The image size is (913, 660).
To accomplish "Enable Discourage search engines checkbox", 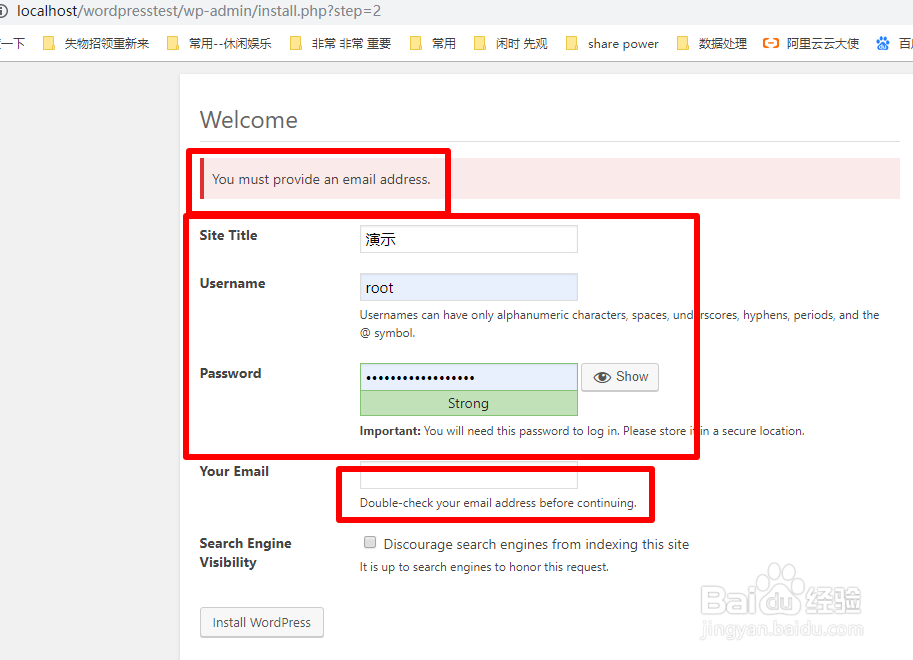I will click(x=370, y=542).
